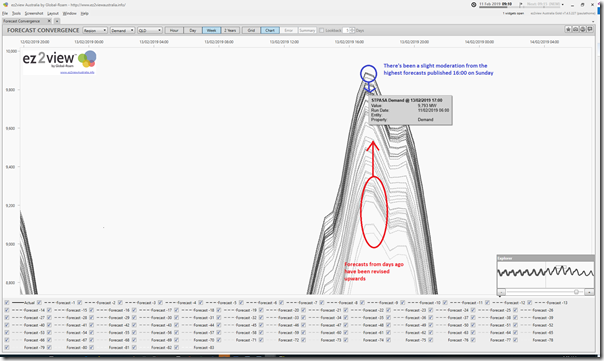Click the comment/feedback icon in widget toolbar
This screenshot has height=361, width=604.
[590, 29]
